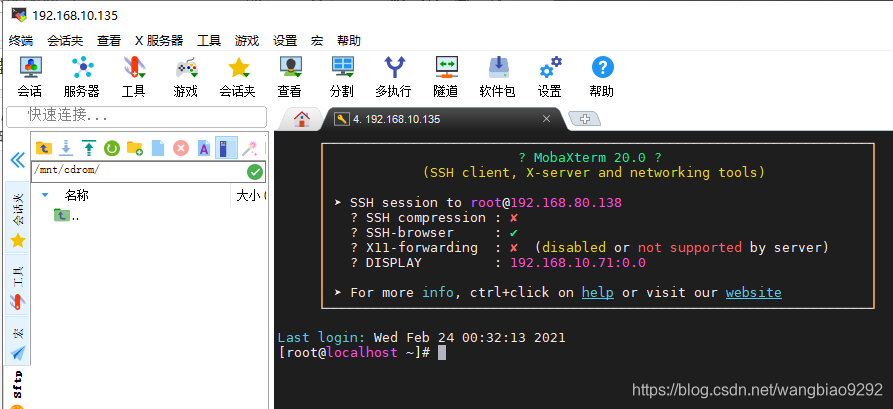Click the /mnt/cdrom/ path field
The height and width of the screenshot is (409, 893).
tap(138, 171)
